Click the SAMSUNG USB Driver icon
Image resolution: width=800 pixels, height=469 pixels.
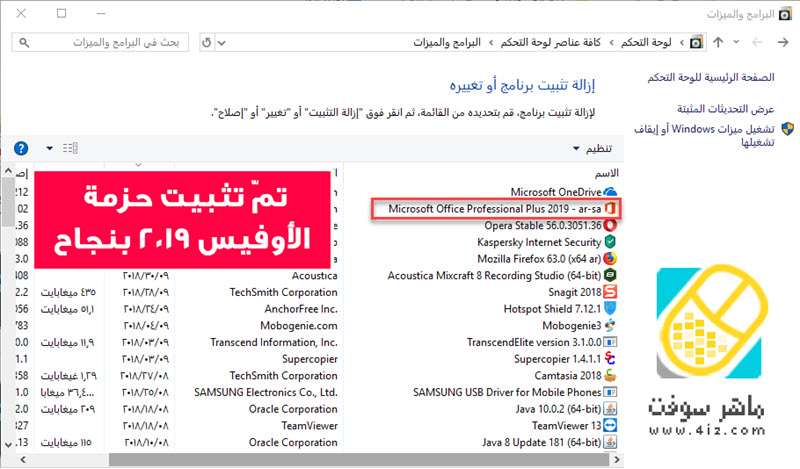tap(610, 392)
